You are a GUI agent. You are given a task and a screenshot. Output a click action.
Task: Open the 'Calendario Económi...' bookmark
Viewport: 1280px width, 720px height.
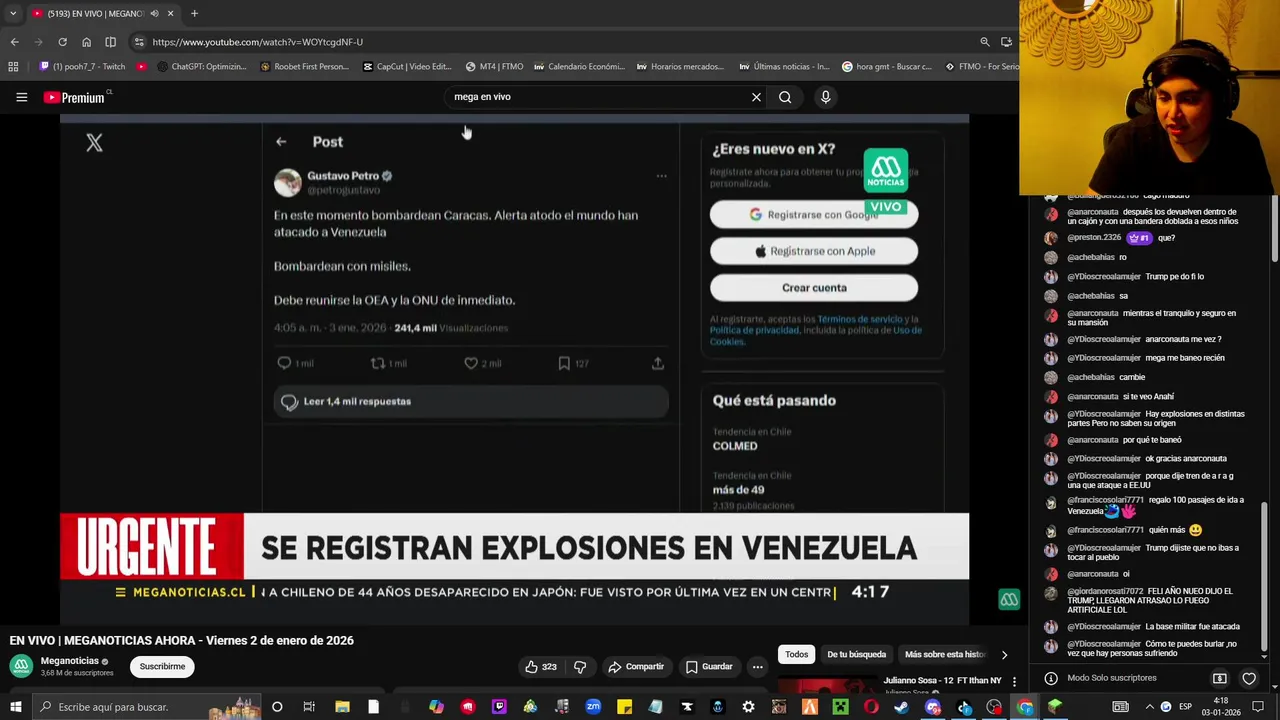[x=579, y=67]
